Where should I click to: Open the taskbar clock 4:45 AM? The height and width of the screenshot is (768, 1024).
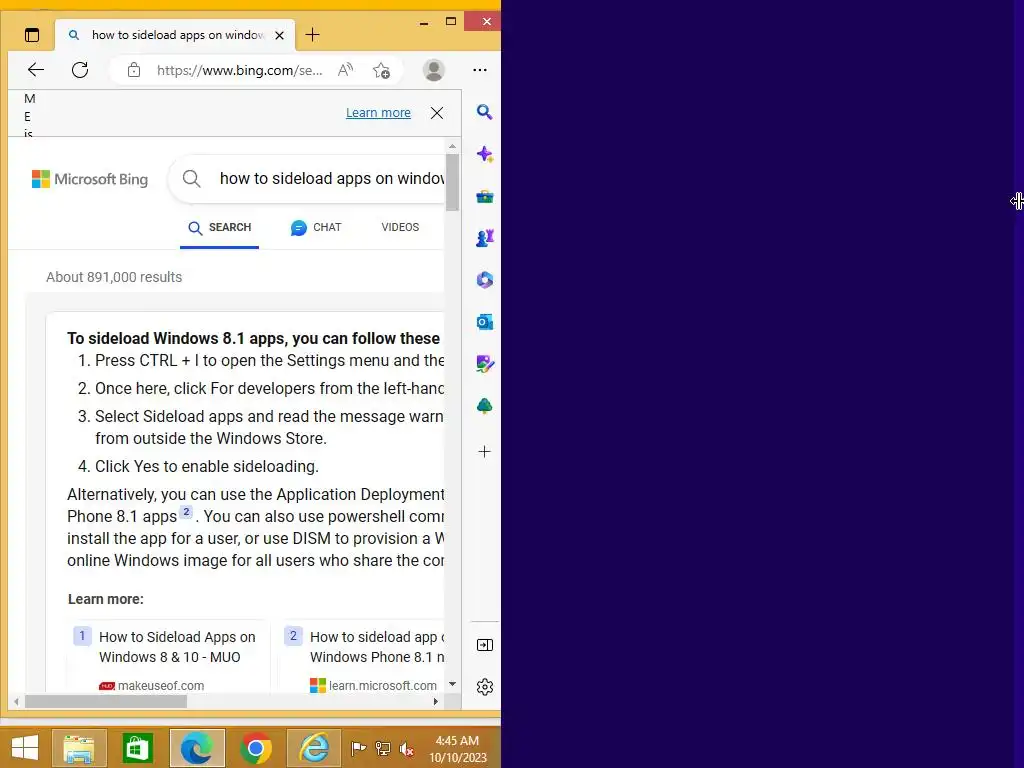tap(457, 749)
